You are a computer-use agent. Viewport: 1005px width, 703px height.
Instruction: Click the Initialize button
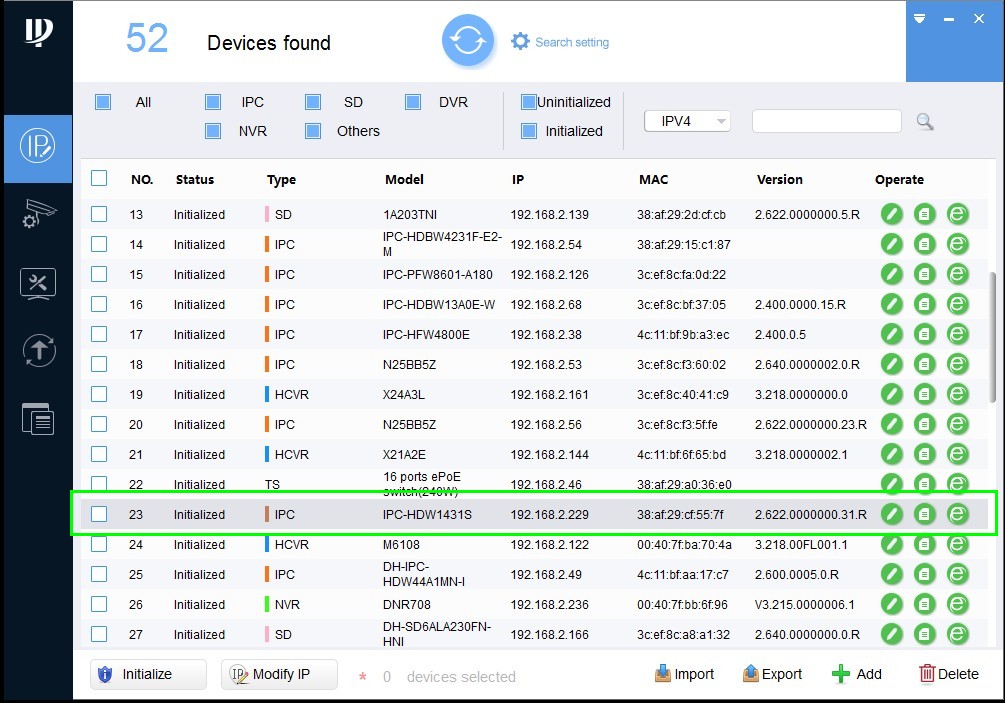[148, 674]
